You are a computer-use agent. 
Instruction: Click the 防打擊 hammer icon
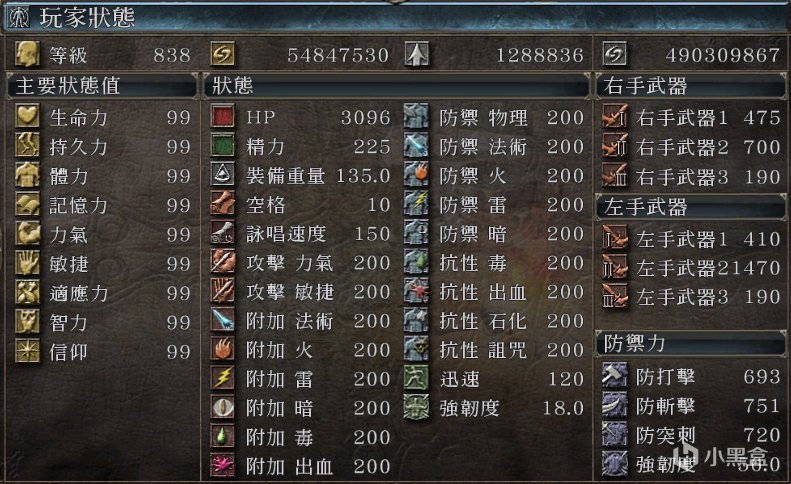click(614, 375)
